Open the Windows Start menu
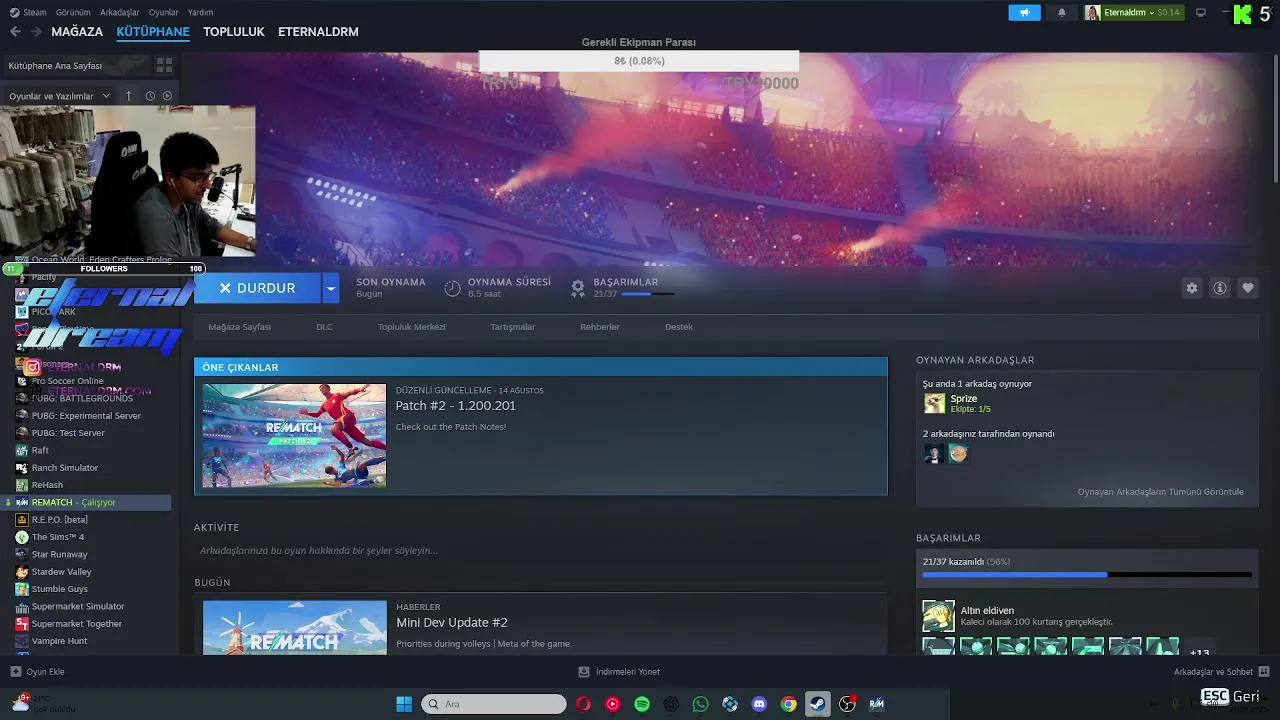 pyautogui.click(x=404, y=704)
